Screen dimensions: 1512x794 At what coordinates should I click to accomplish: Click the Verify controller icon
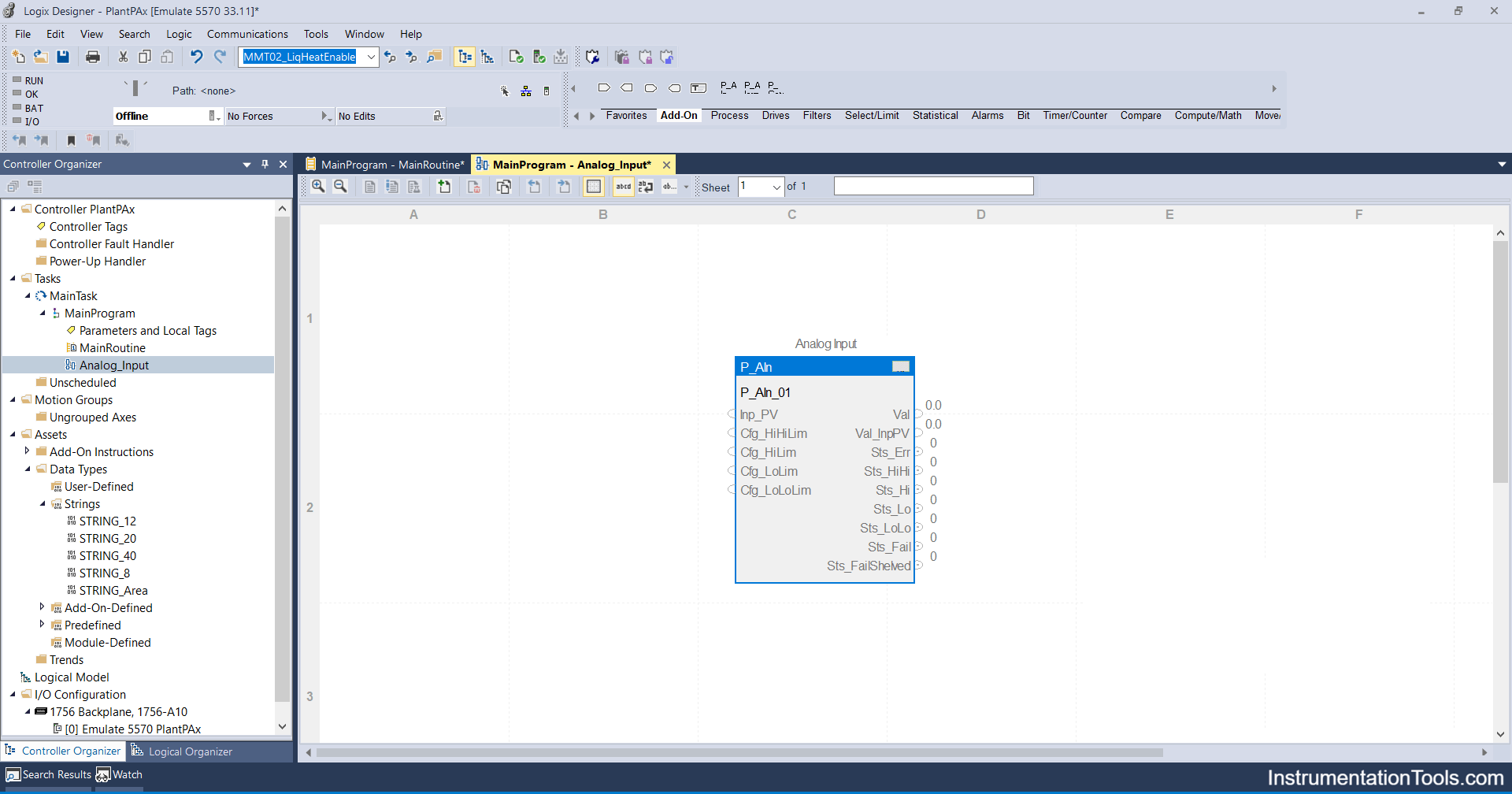(x=539, y=57)
